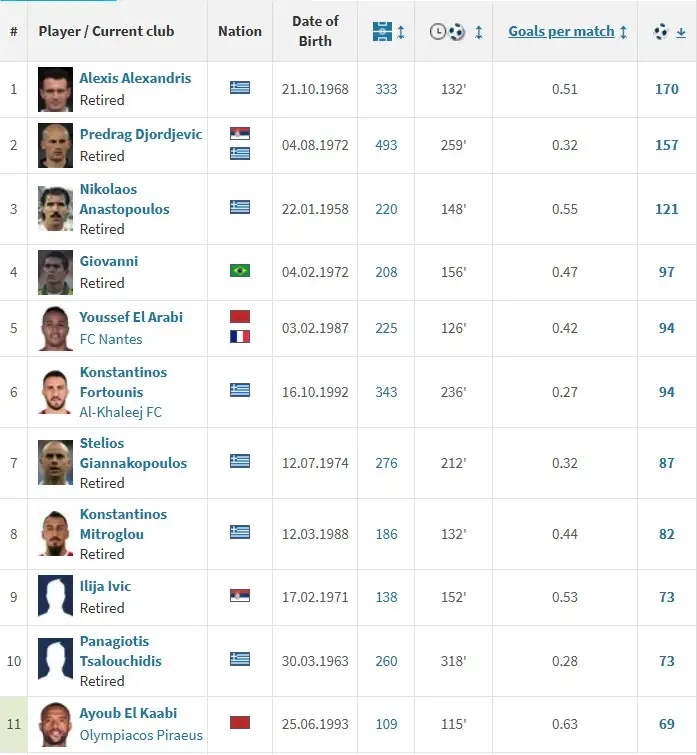Click Serbia flag in Ilija Ivic row

pyautogui.click(x=240, y=595)
